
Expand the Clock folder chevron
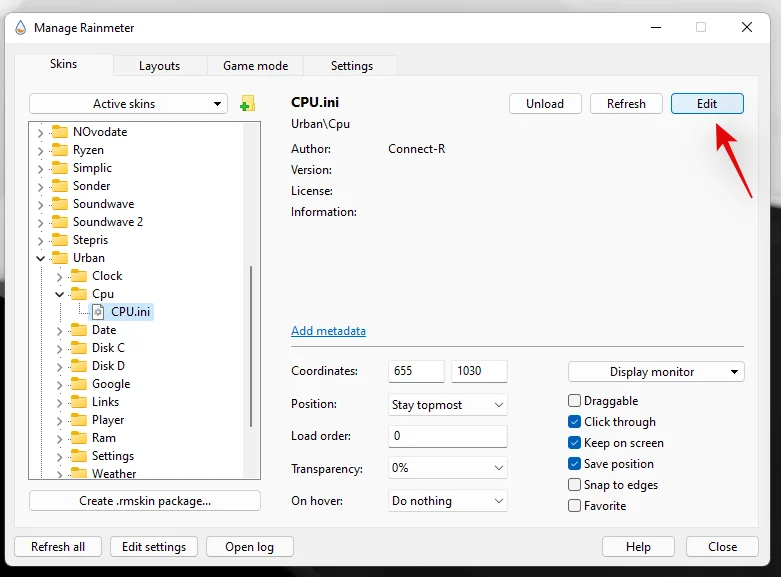coord(59,277)
